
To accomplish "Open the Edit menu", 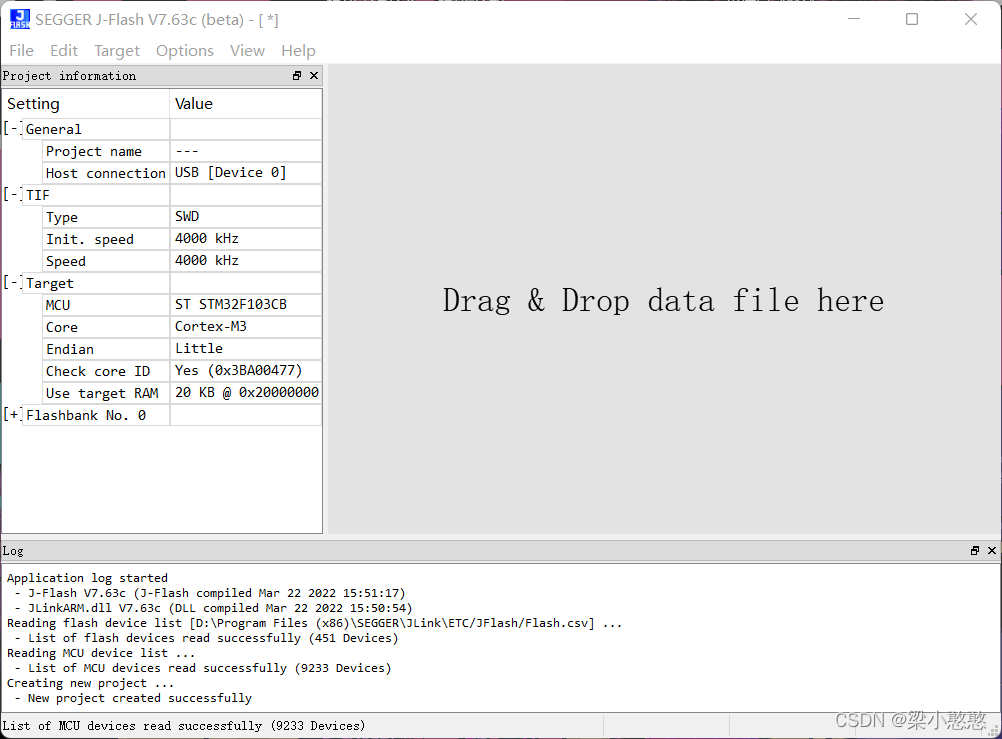I will point(64,51).
